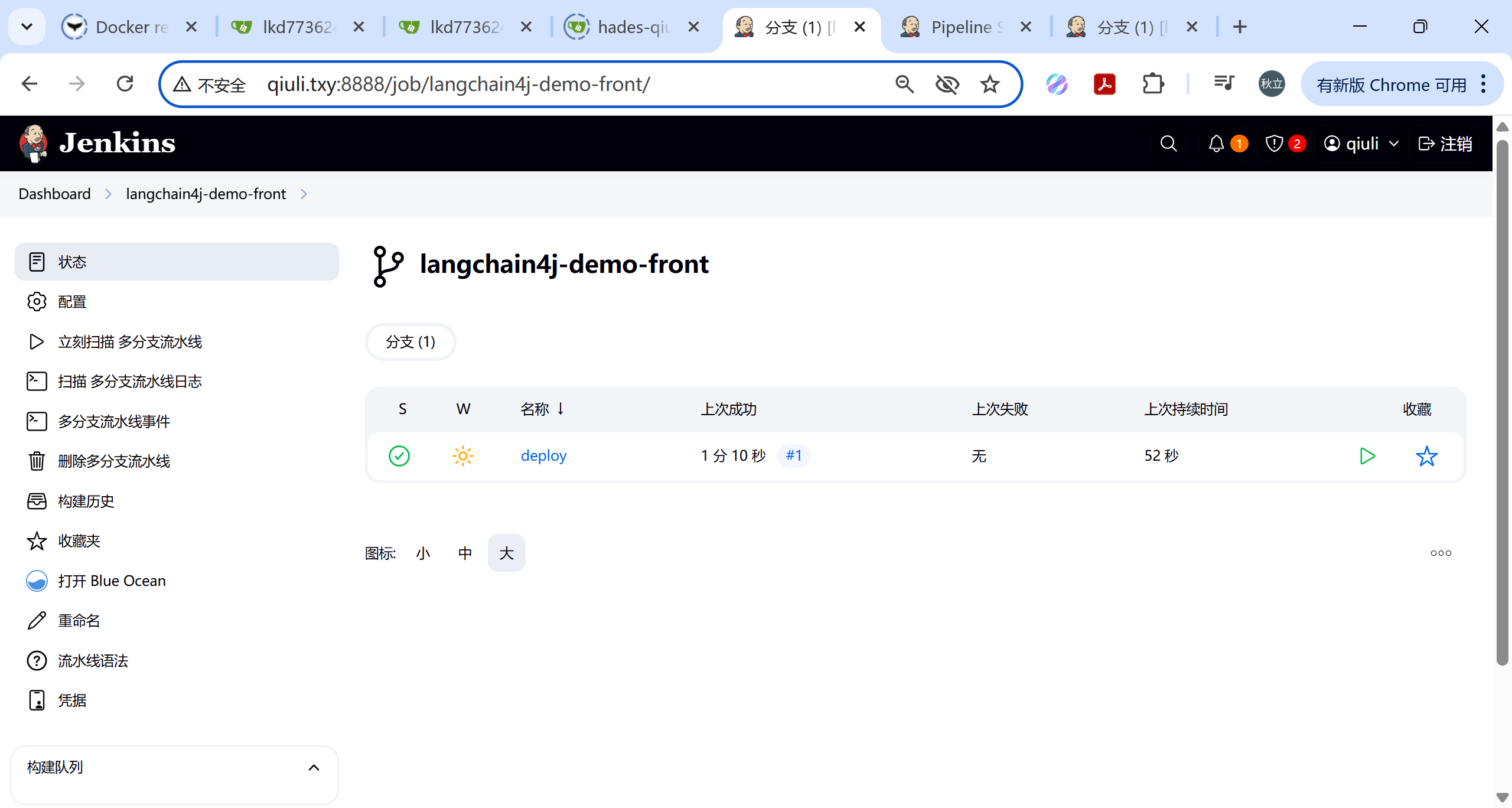Expand the qiuli user dropdown menu
This screenshot has height=808, width=1512.
pos(1394,144)
